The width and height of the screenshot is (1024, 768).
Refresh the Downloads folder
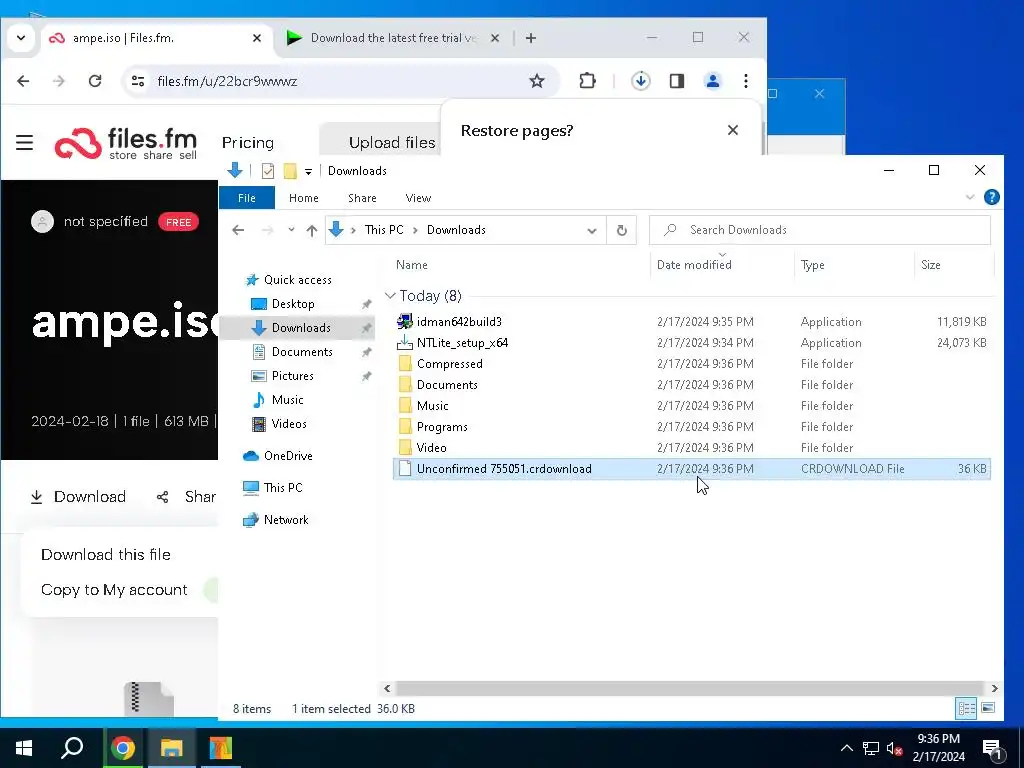[622, 230]
